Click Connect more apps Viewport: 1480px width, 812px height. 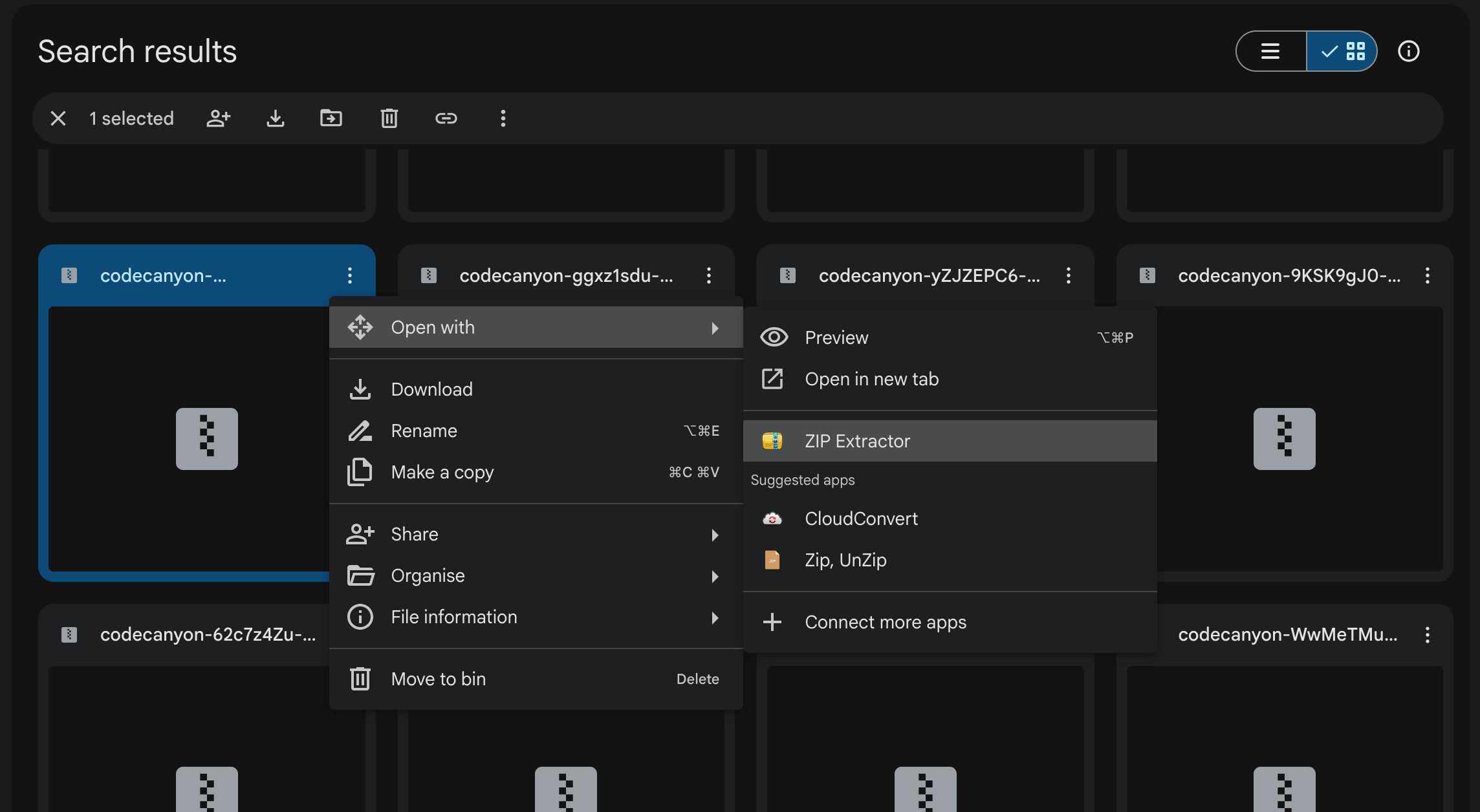pos(950,622)
